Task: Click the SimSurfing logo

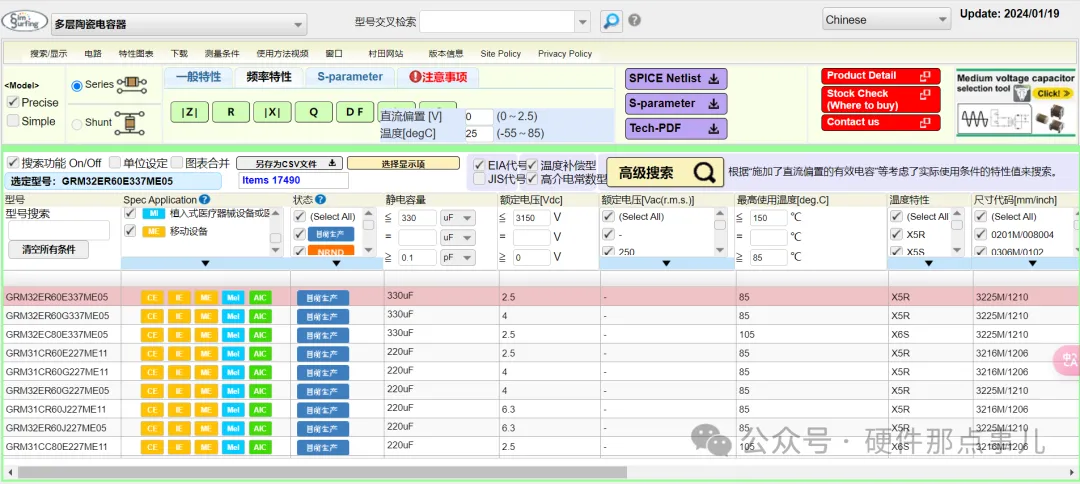Action: (24, 20)
